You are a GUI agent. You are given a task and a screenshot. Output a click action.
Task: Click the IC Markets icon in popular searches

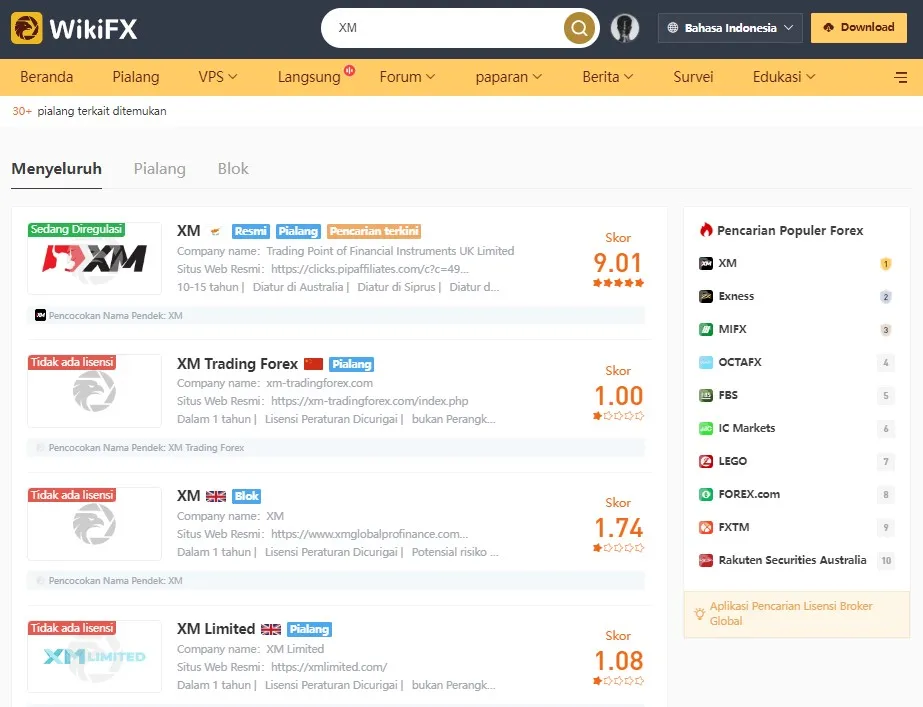click(x=706, y=428)
